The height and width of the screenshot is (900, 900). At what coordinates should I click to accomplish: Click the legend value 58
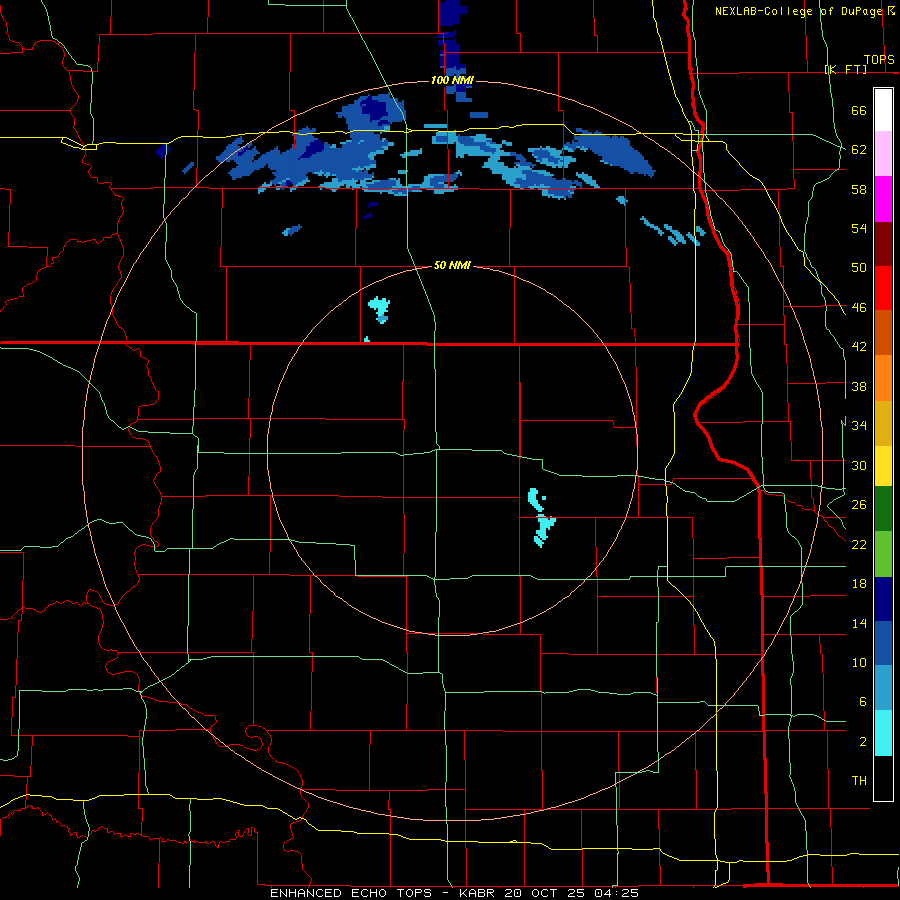(859, 189)
